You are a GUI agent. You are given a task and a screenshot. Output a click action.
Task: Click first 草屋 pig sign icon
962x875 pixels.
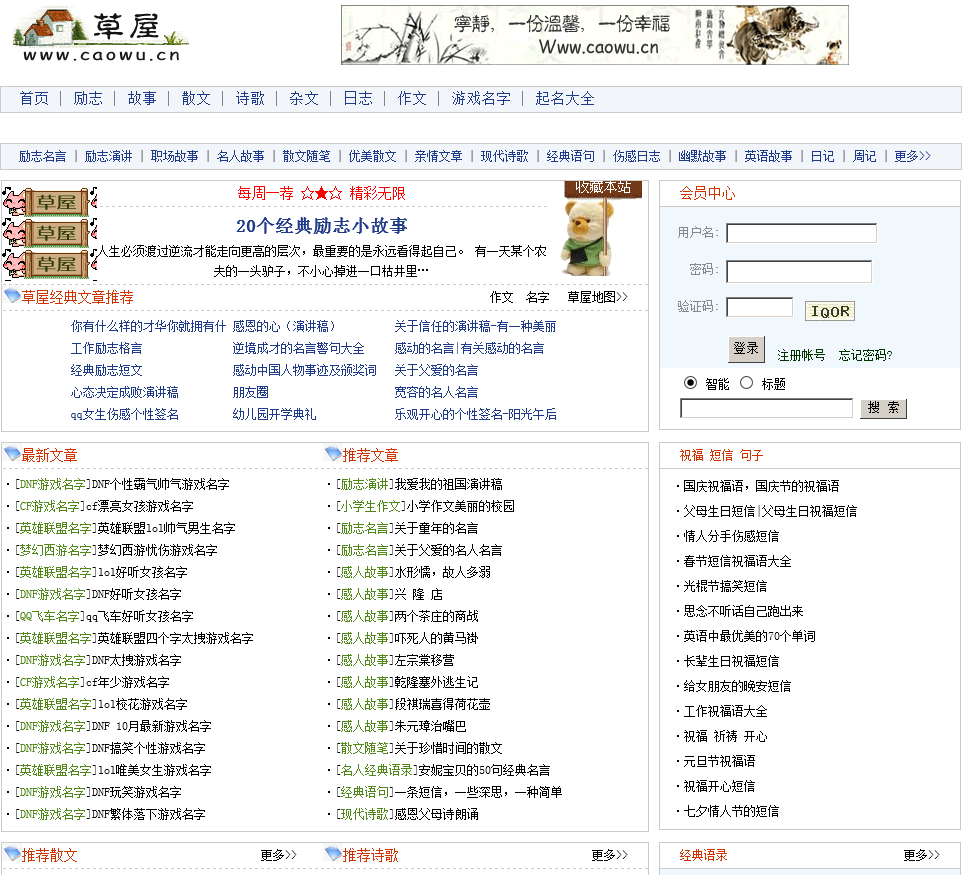coord(50,202)
